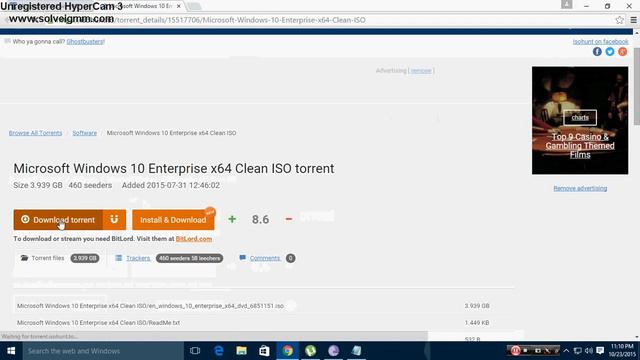Click Browse All Torrents breadcrumb
Image resolution: width=640 pixels, height=360 pixels.
36,133
